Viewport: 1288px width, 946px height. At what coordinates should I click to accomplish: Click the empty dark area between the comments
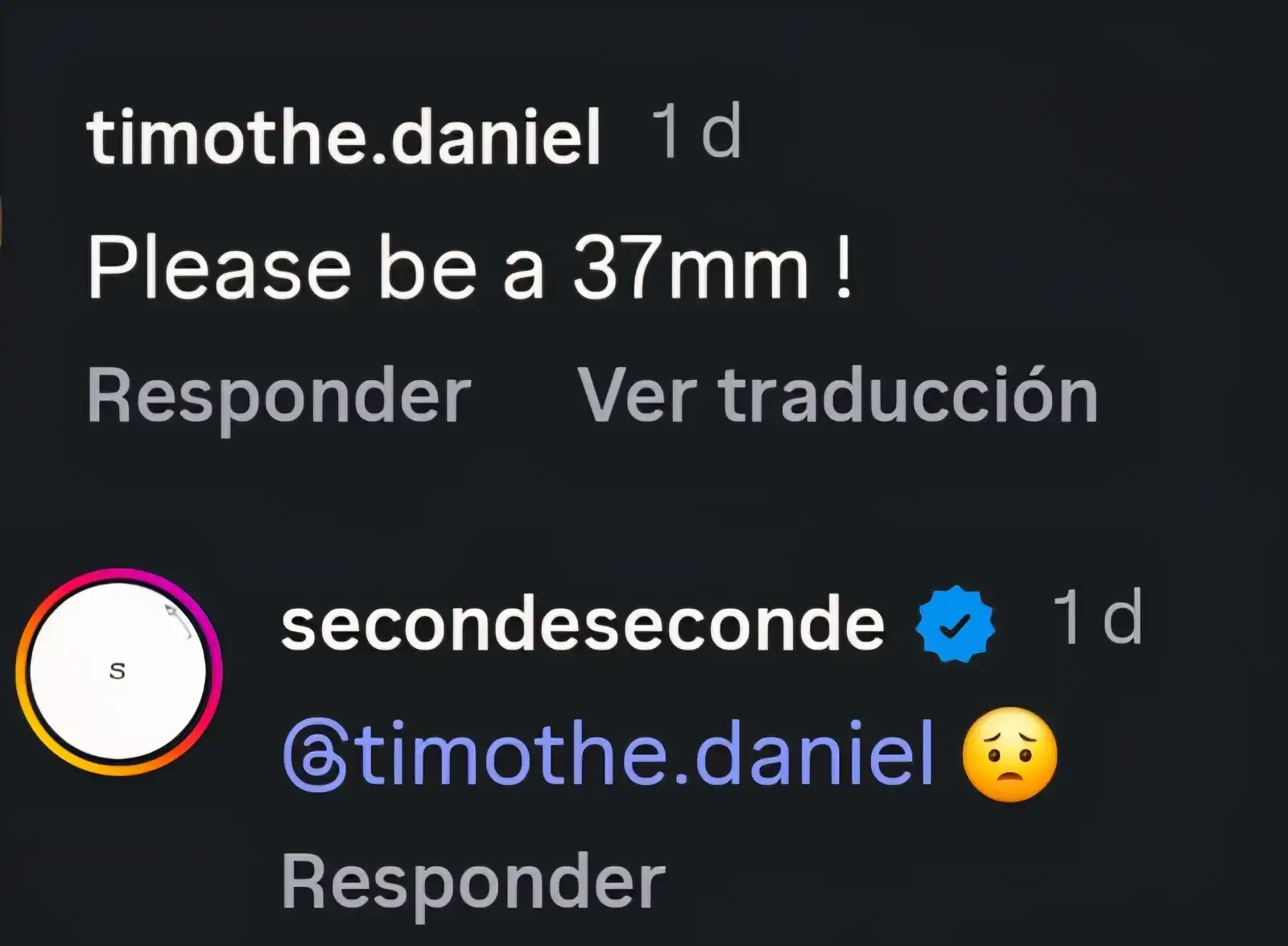[644, 499]
